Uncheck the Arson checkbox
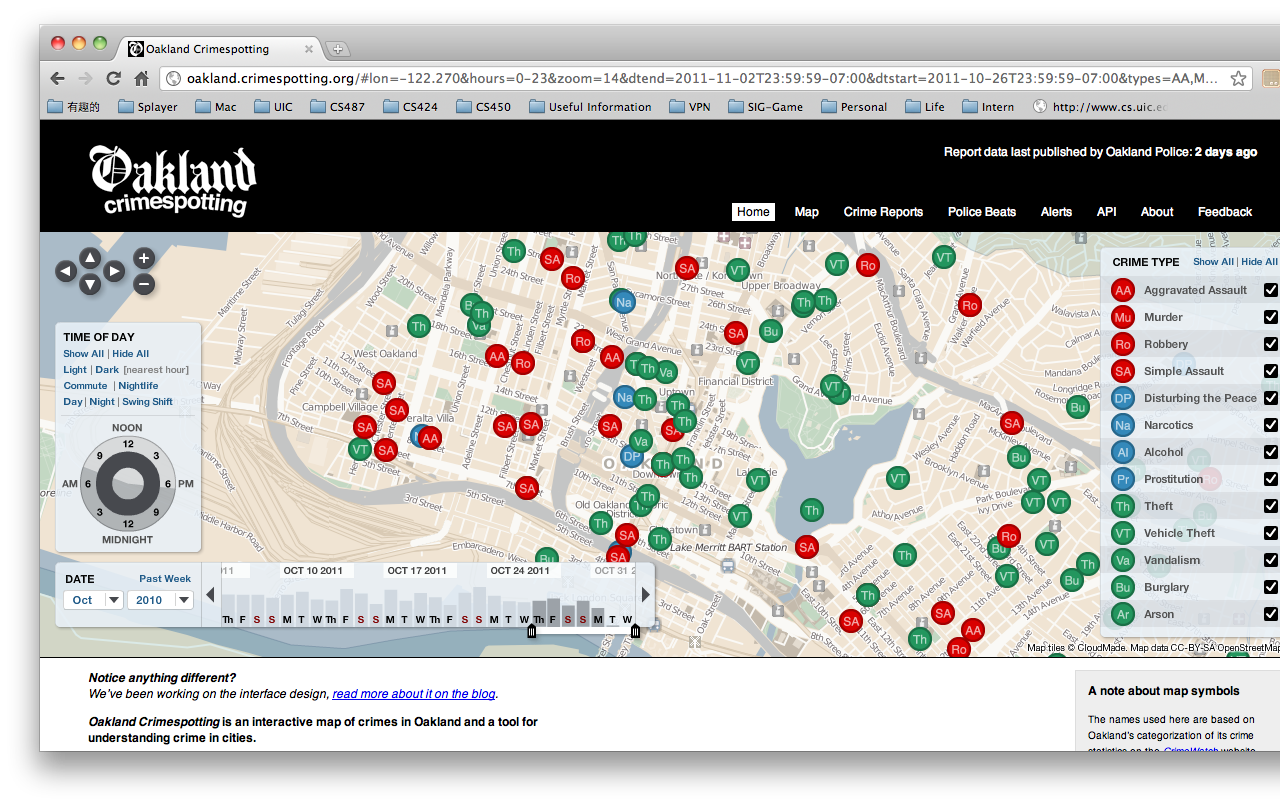The height and width of the screenshot is (800, 1280). (1270, 614)
